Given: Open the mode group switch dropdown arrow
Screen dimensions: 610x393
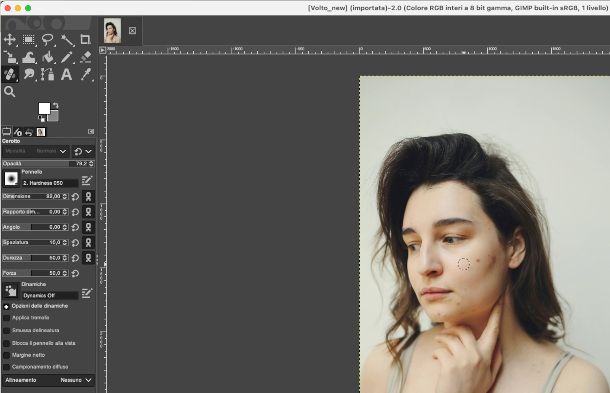Looking at the screenshot, I should click(83, 151).
